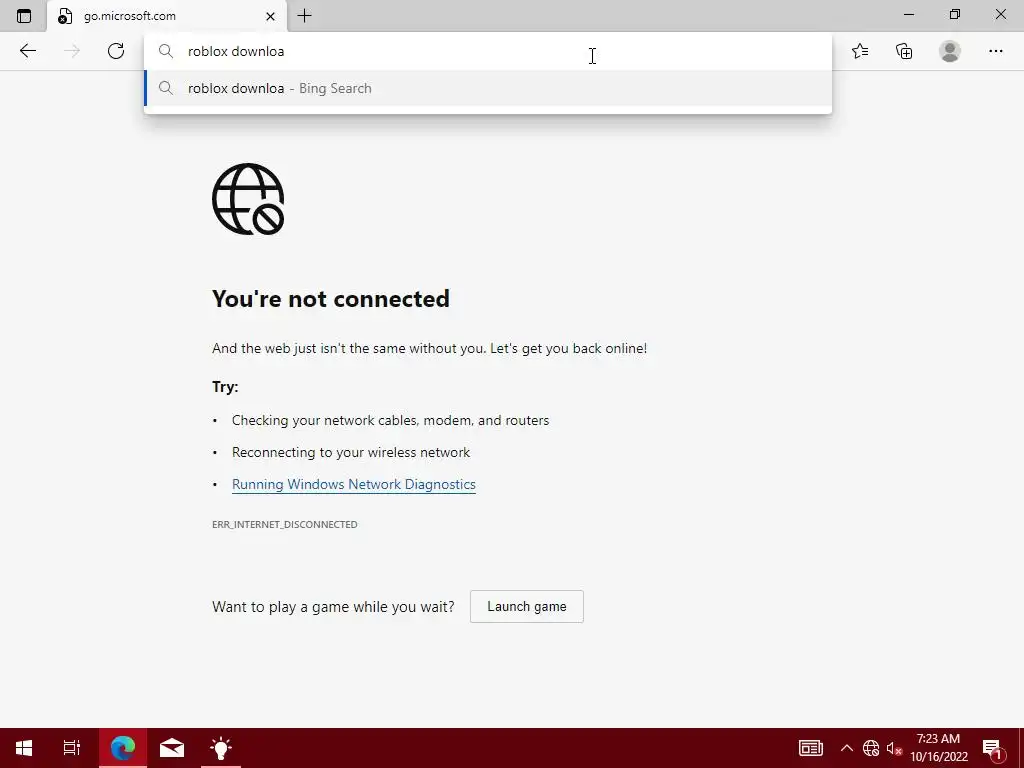Open the Mail app from taskbar
The height and width of the screenshot is (768, 1024).
pos(172,748)
